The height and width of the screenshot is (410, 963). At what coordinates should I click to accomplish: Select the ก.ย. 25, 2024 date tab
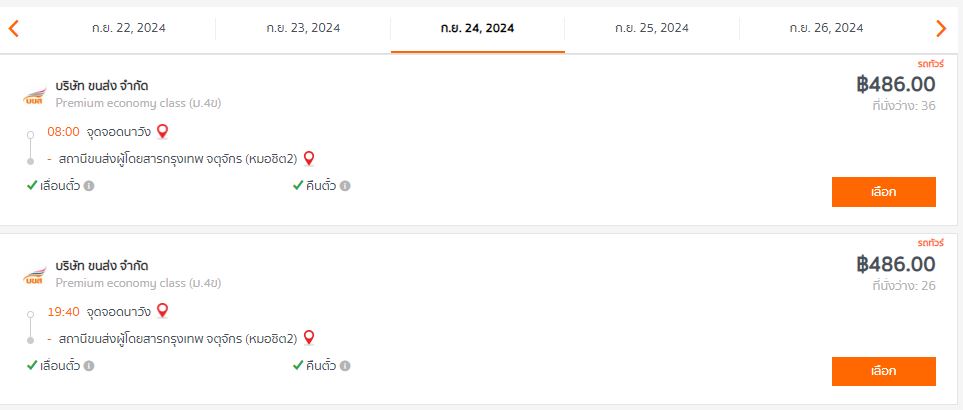pyautogui.click(x=652, y=28)
